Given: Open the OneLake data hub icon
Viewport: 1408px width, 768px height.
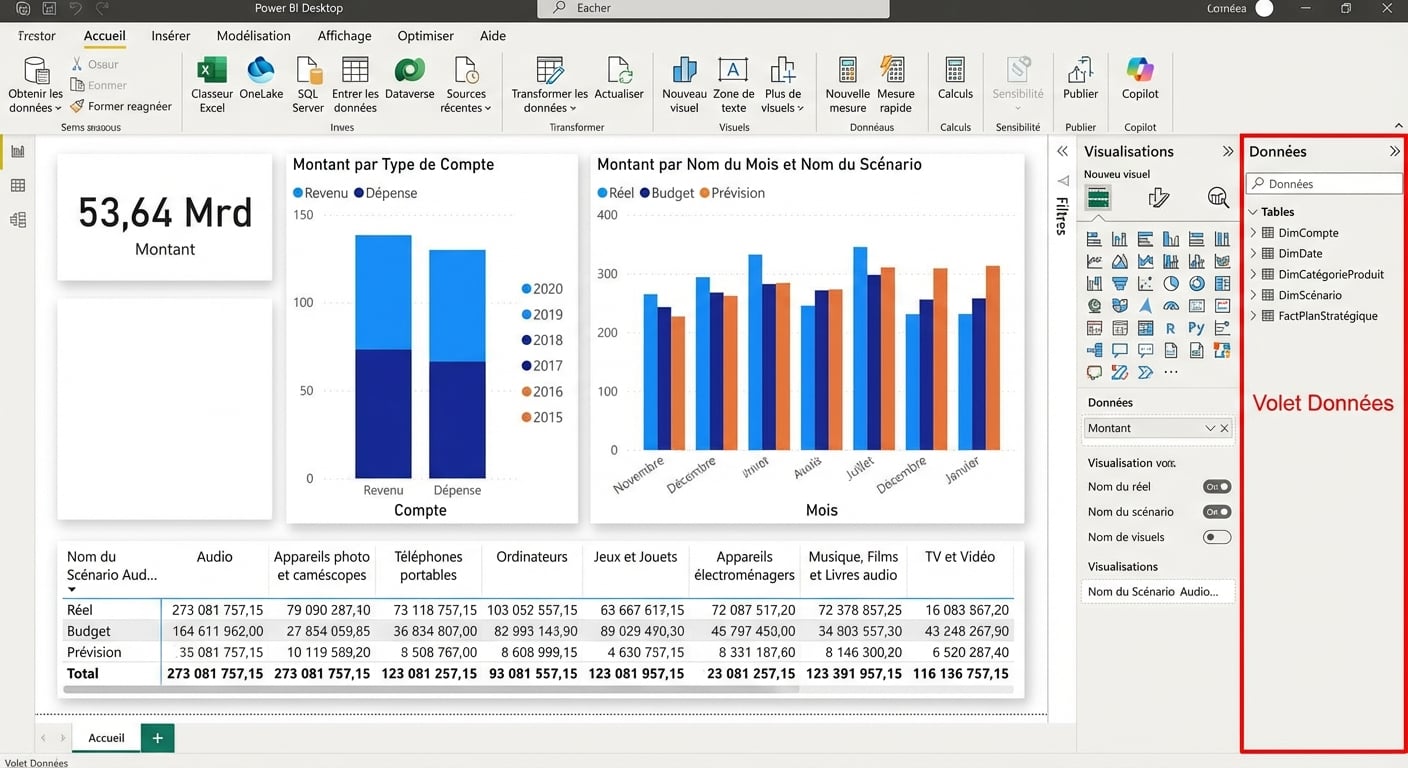Looking at the screenshot, I should point(261,71).
